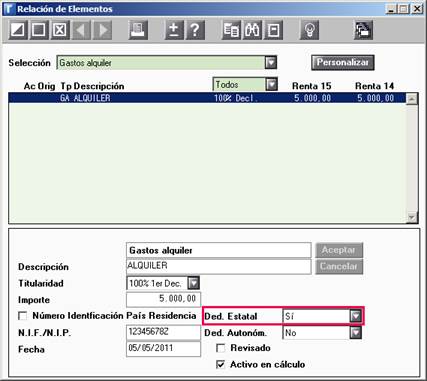427x381 pixels.
Task: Open the Selección dropdown arrow
Action: coord(271,62)
